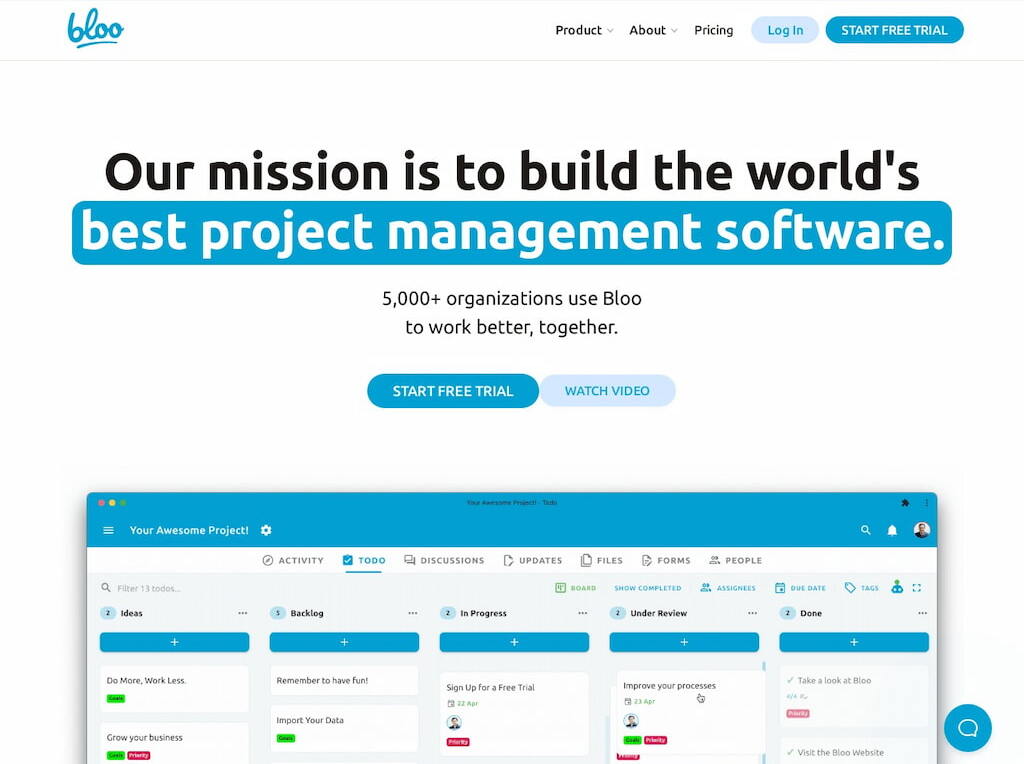Open the help chat bubble icon
The image size is (1024, 764).
967,728
